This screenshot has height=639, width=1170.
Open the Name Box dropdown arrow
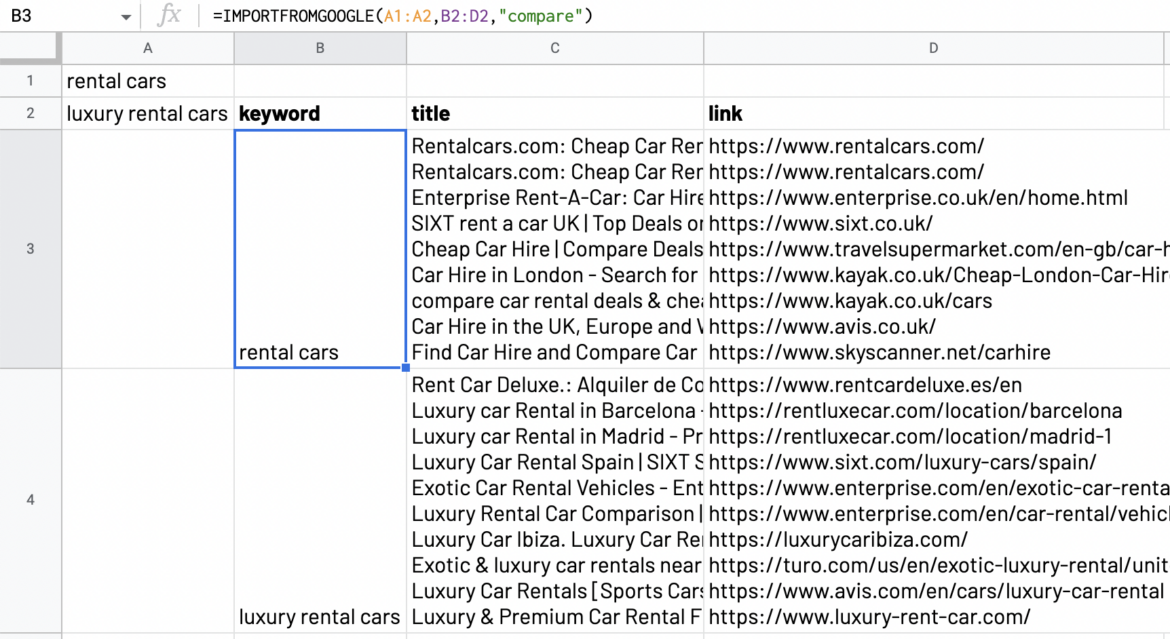(x=125, y=17)
